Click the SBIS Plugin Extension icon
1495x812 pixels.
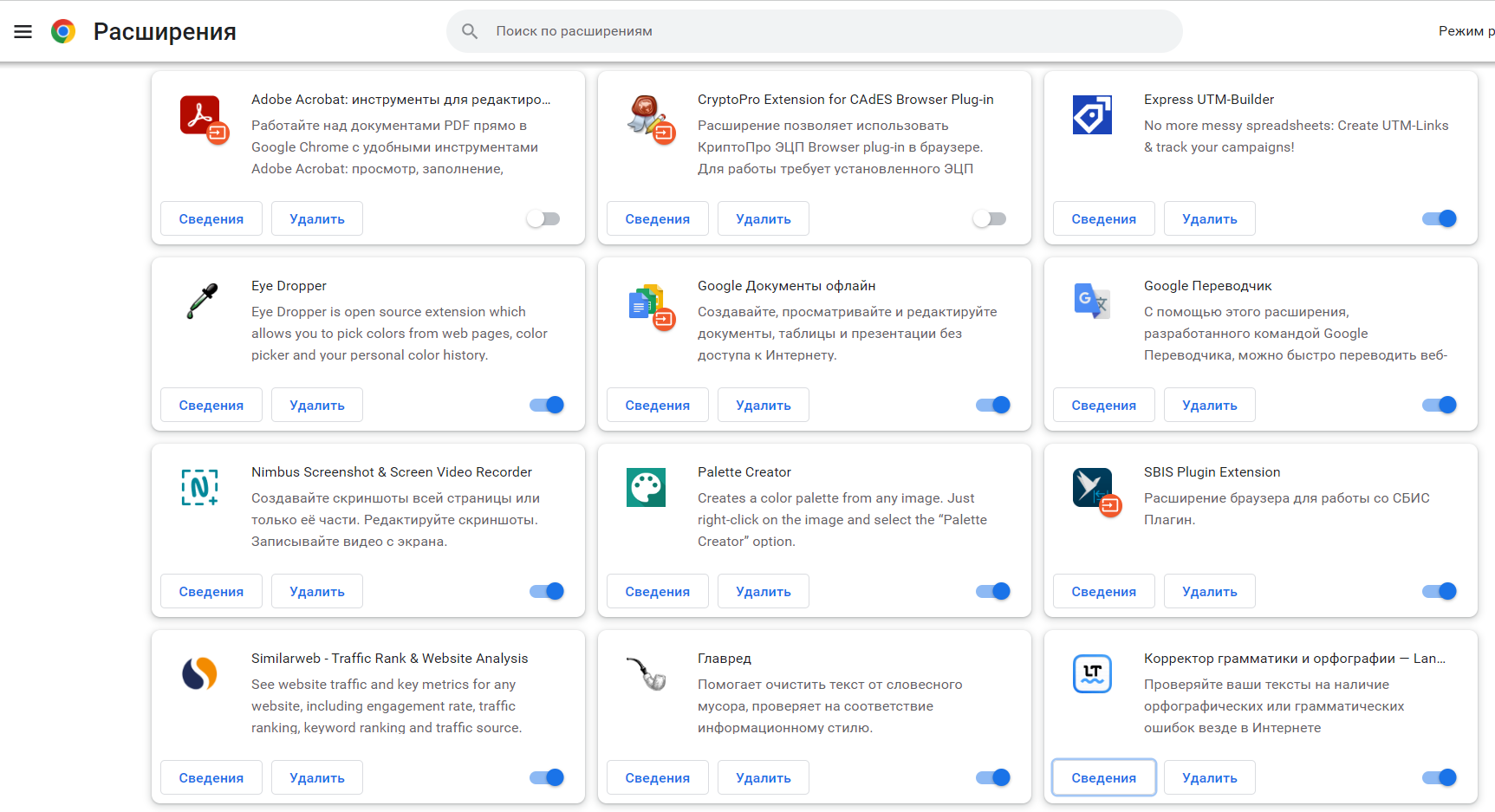click(1096, 491)
